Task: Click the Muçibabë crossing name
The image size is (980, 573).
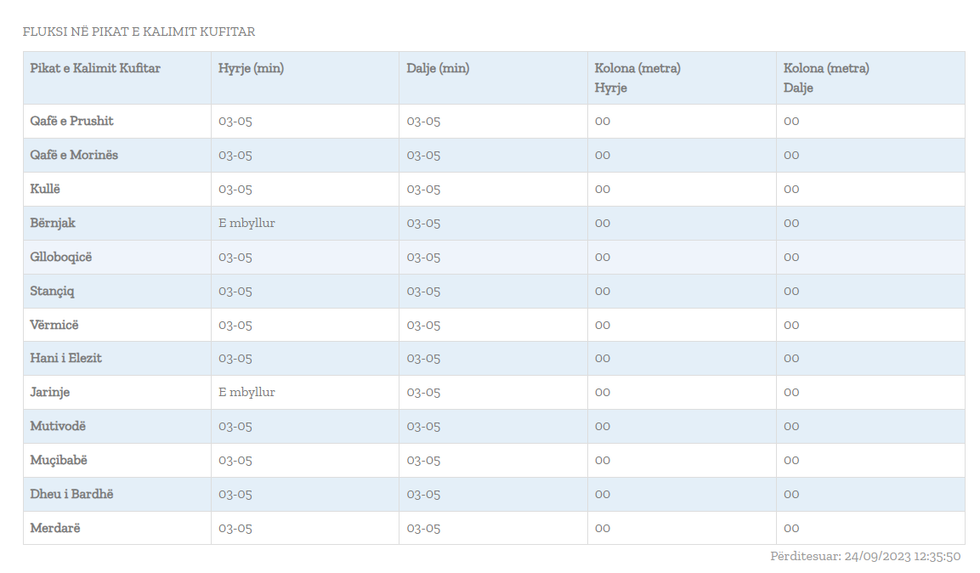Action: coord(58,460)
